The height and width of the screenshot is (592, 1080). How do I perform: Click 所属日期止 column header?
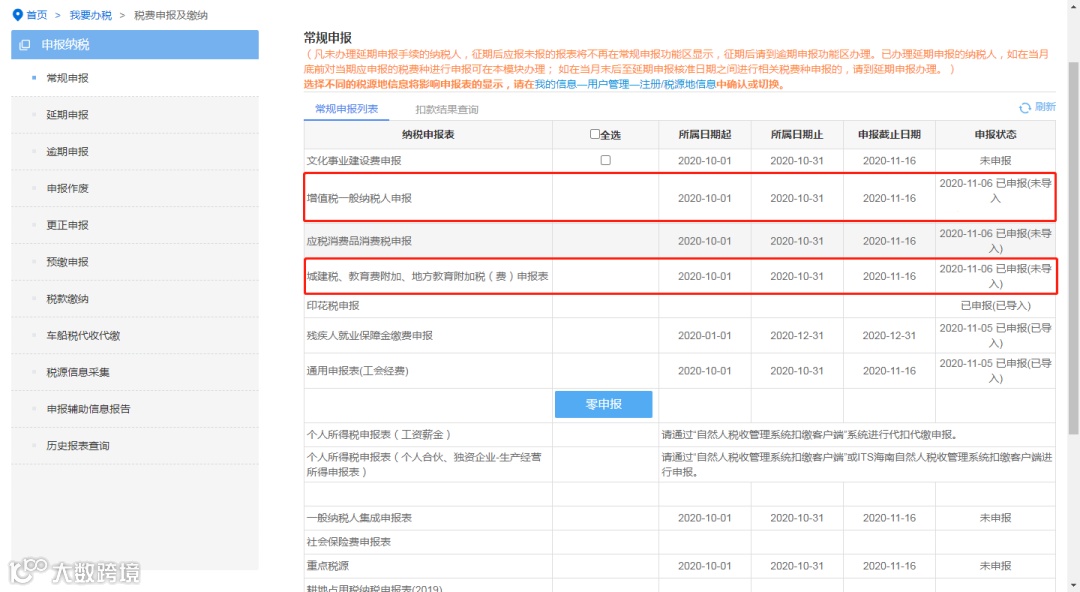tap(797, 134)
